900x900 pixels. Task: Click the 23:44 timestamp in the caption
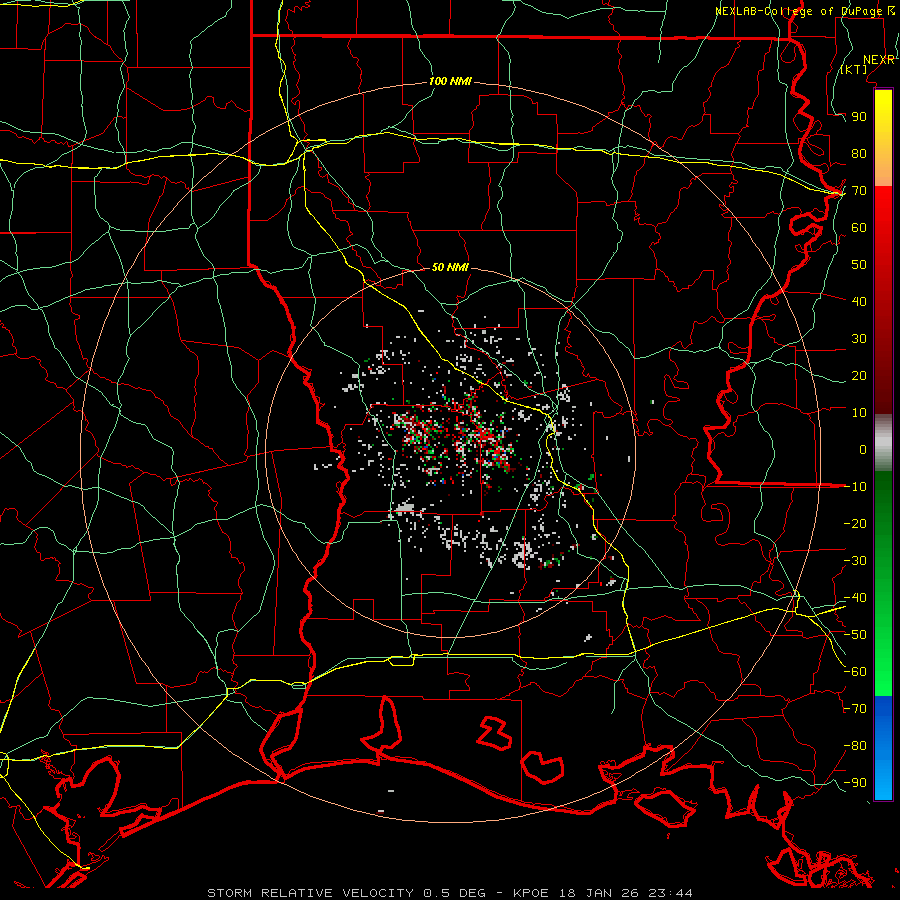click(670, 893)
